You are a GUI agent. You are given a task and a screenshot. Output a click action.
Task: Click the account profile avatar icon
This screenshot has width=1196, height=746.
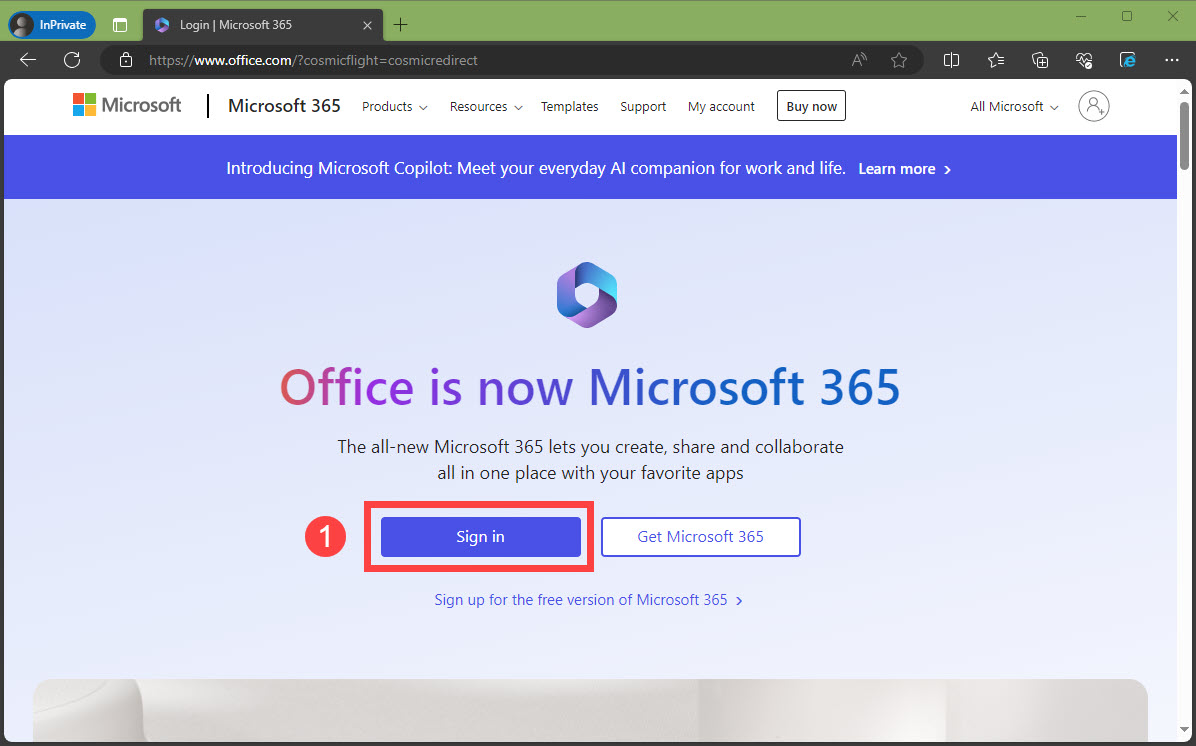pos(1094,106)
